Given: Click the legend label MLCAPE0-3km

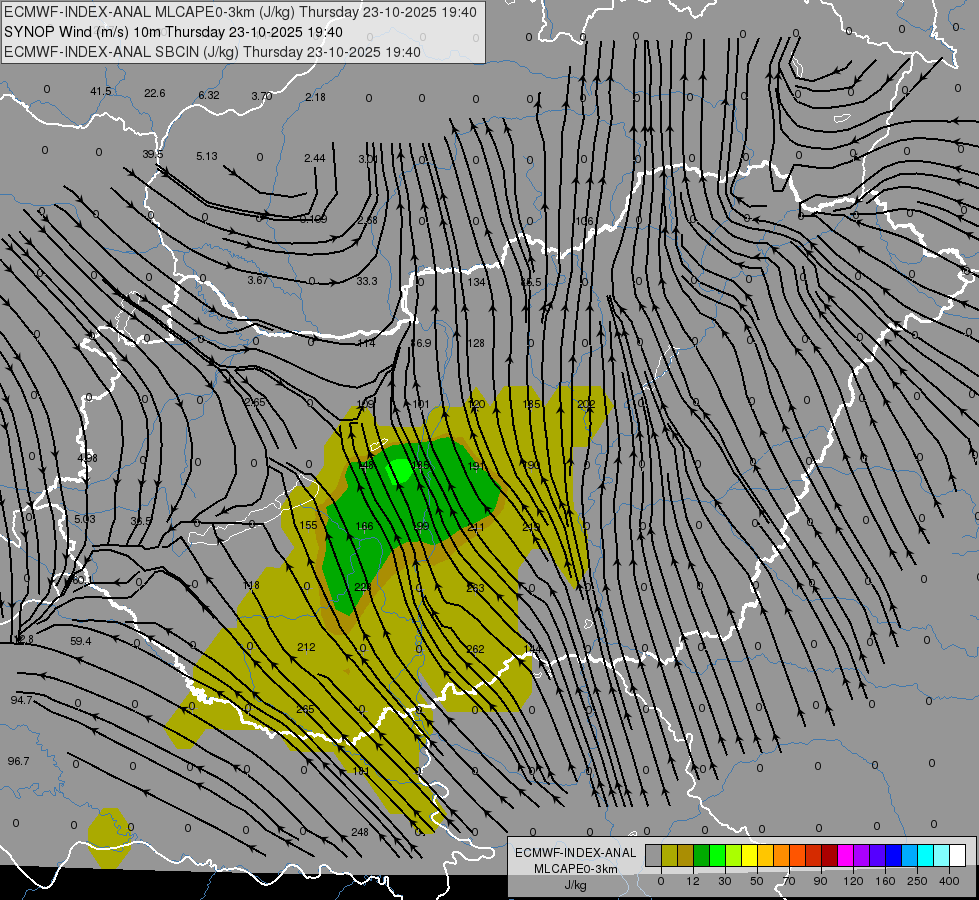Looking at the screenshot, I should 575,869.
